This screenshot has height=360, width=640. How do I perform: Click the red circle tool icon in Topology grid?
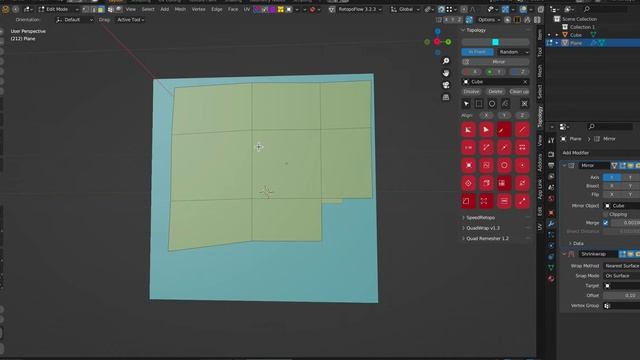pos(504,165)
